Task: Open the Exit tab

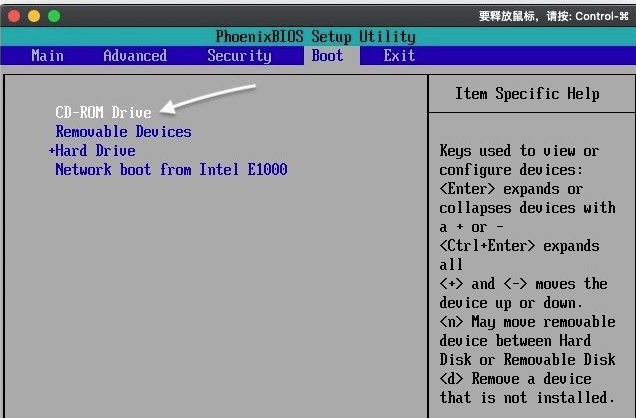Action: click(x=399, y=56)
